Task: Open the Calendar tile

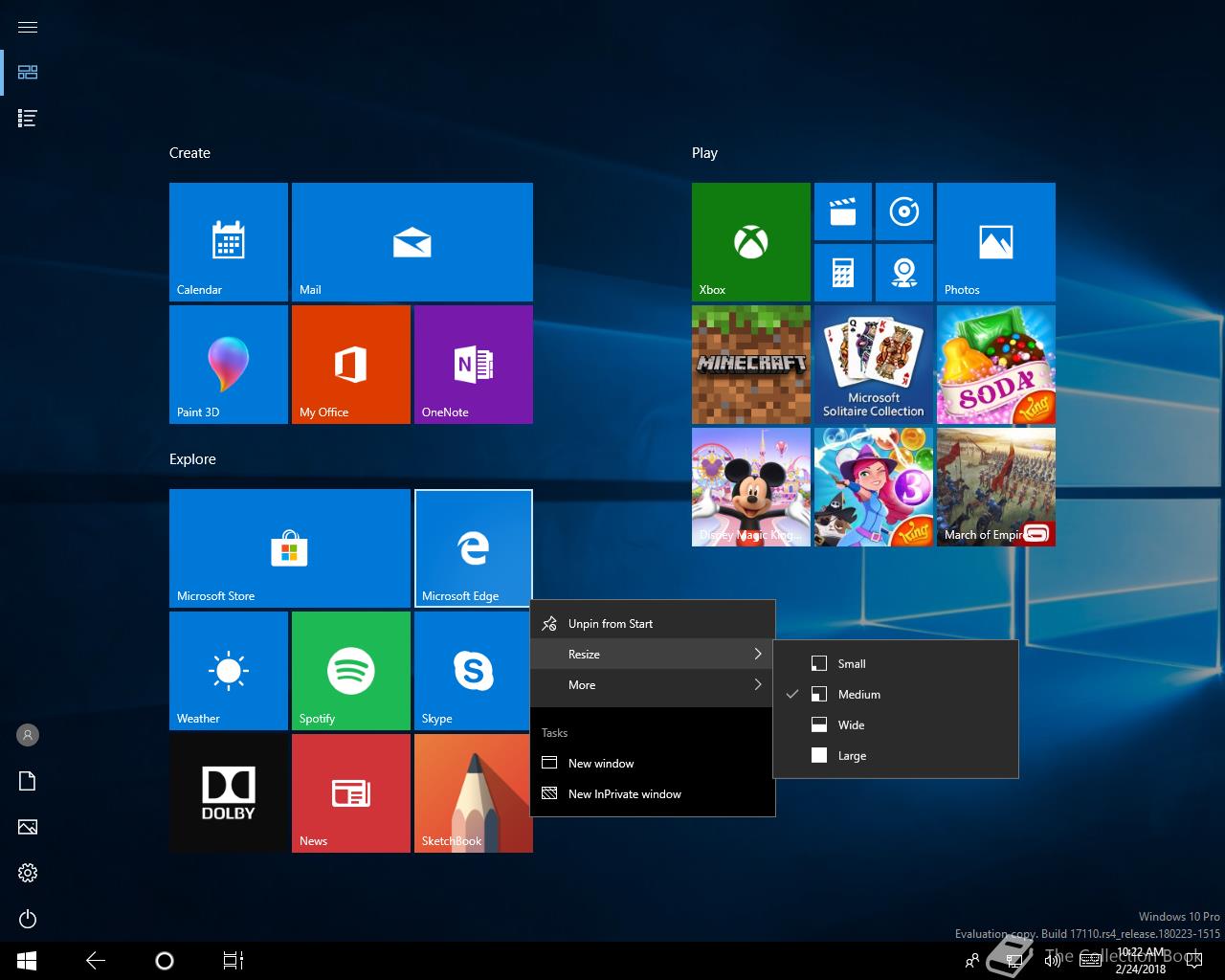Action: pos(229,242)
